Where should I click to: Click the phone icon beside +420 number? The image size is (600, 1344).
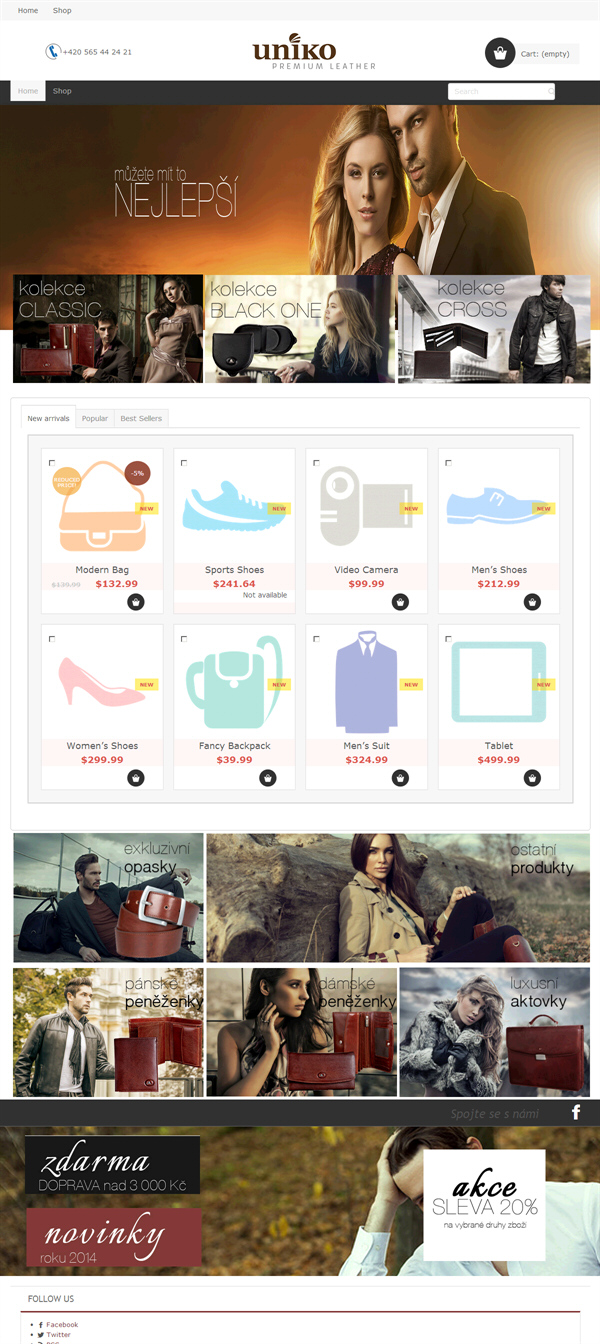pos(52,52)
